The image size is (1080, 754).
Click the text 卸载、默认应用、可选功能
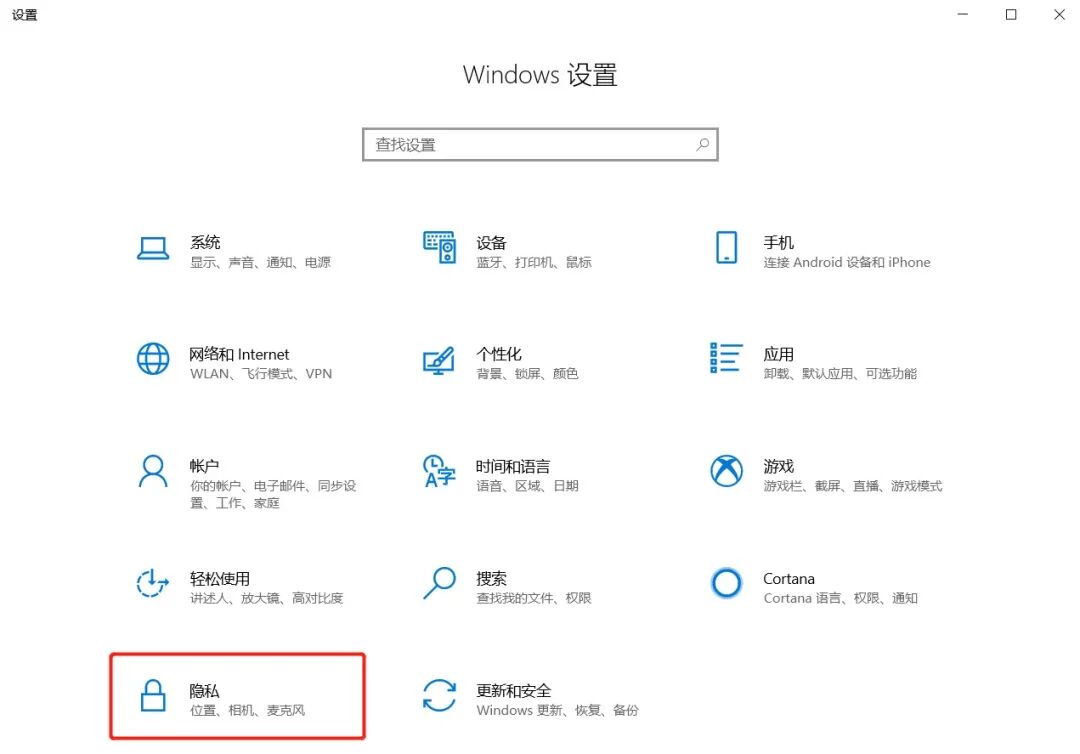[x=840, y=374]
